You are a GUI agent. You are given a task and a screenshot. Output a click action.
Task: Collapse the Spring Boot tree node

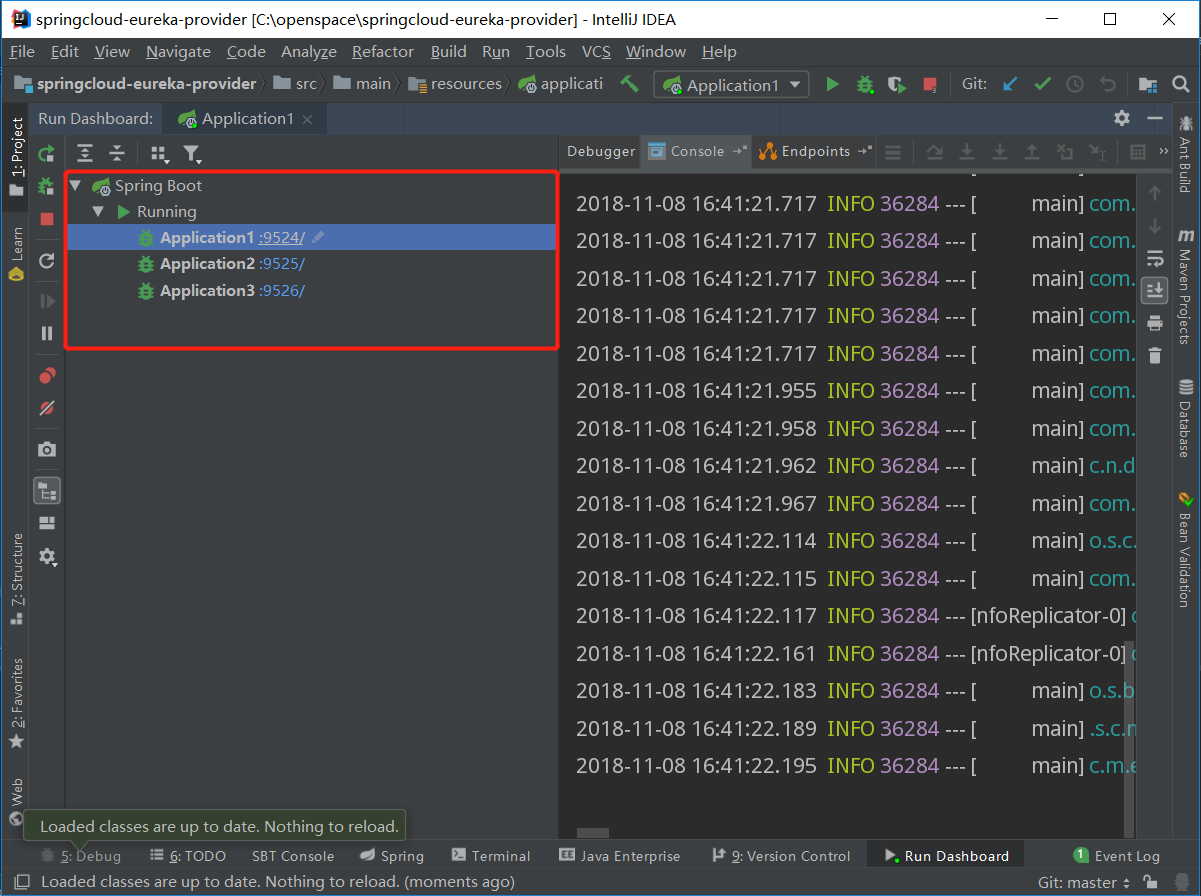75,185
